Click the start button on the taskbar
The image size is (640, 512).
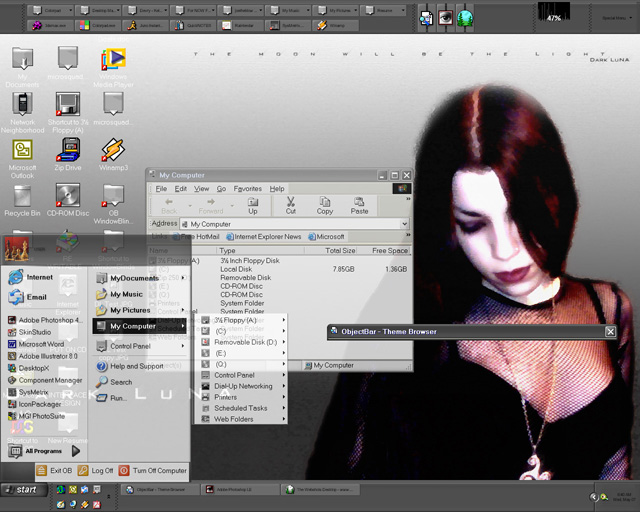pos(24,490)
